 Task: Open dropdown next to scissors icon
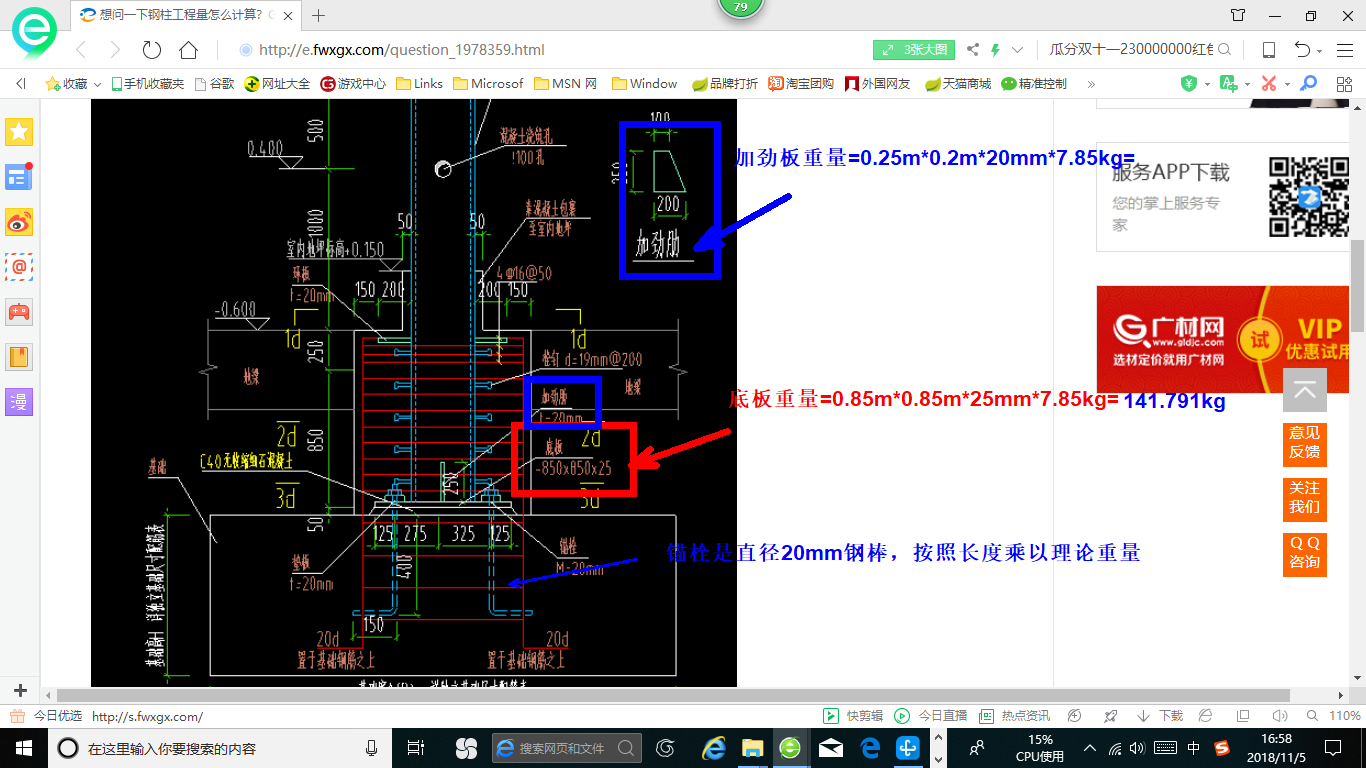click(x=1287, y=84)
